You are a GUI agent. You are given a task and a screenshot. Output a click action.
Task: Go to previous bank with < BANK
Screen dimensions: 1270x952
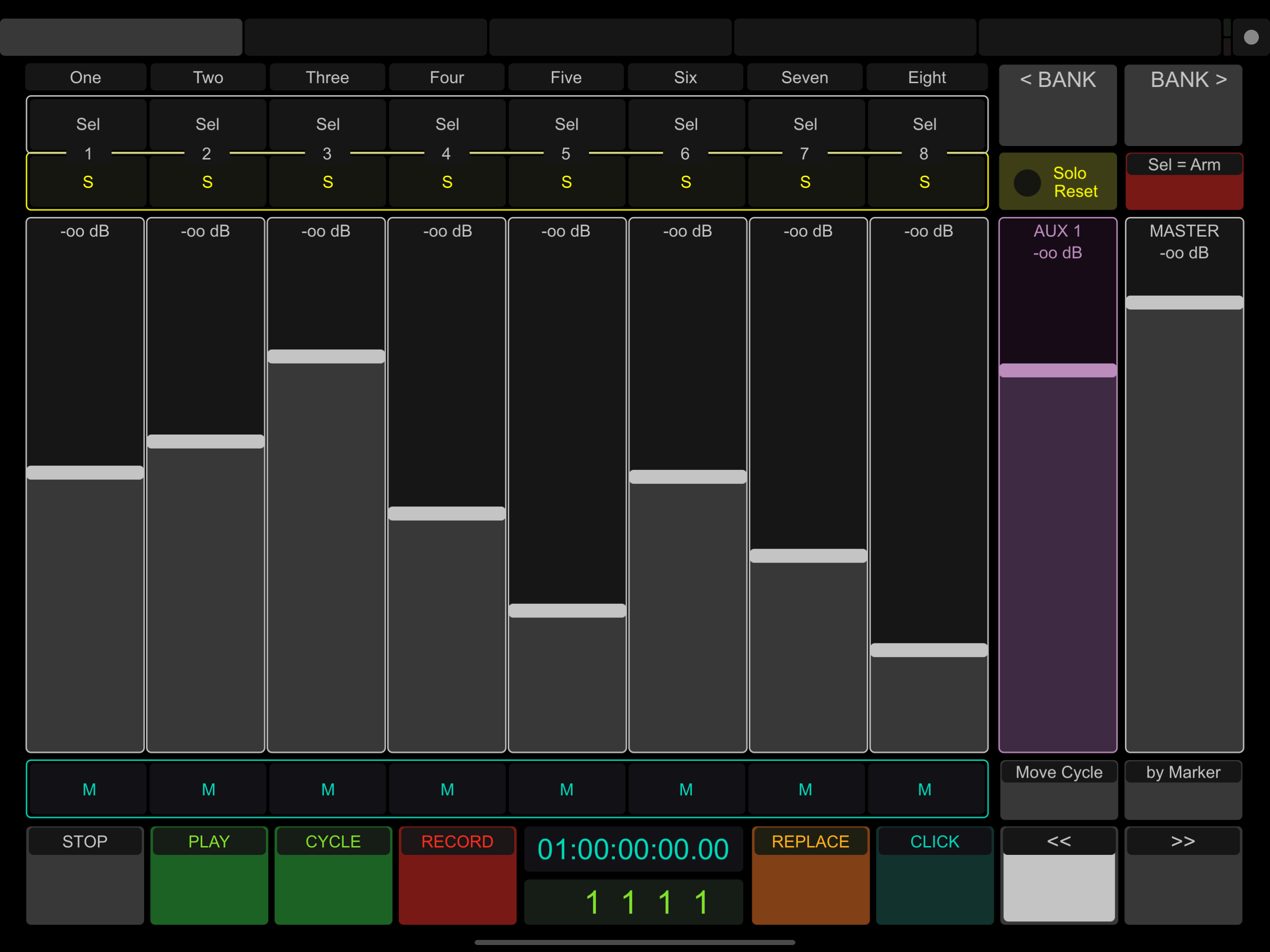click(1058, 105)
